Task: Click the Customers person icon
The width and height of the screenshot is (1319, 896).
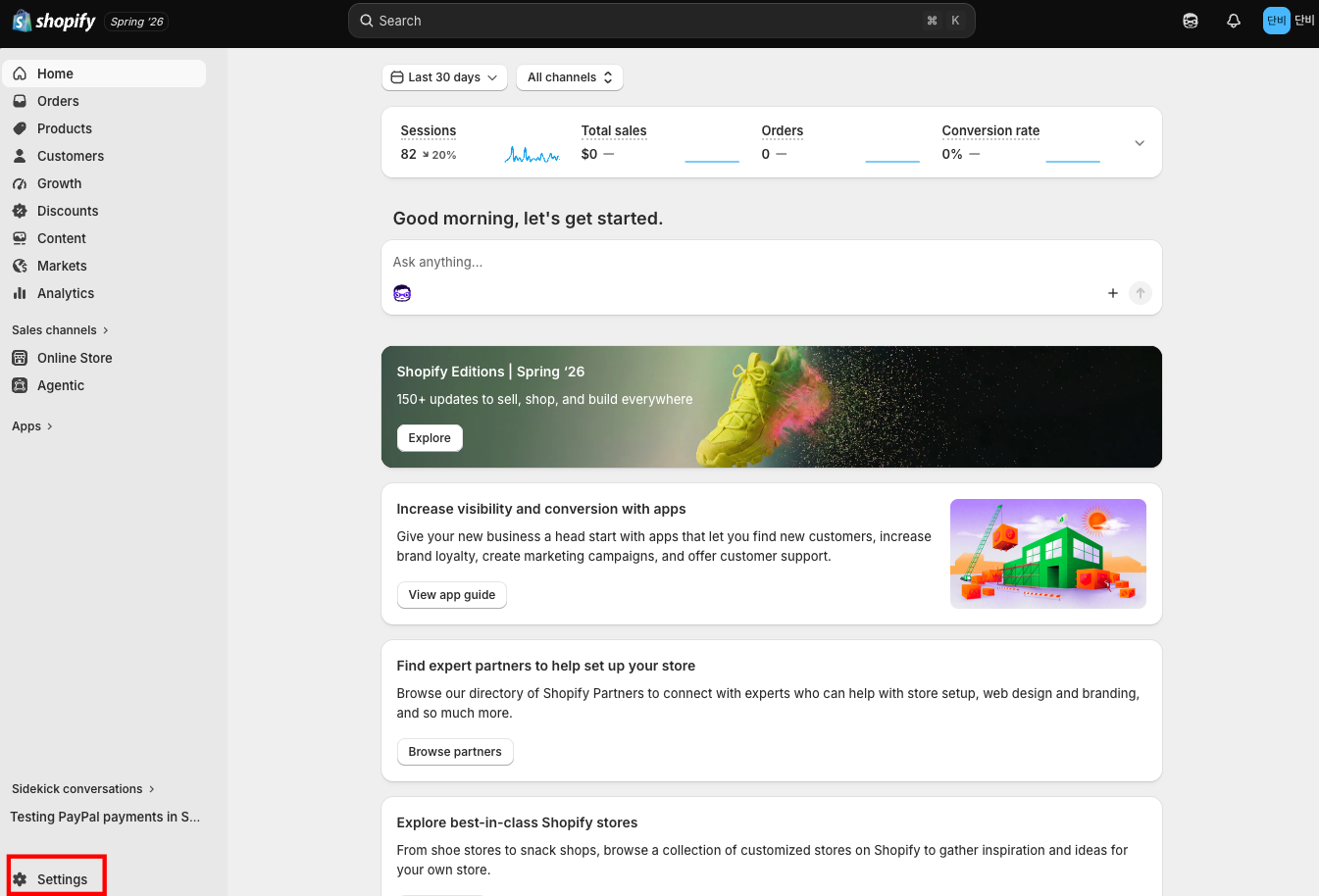Action: (x=20, y=156)
